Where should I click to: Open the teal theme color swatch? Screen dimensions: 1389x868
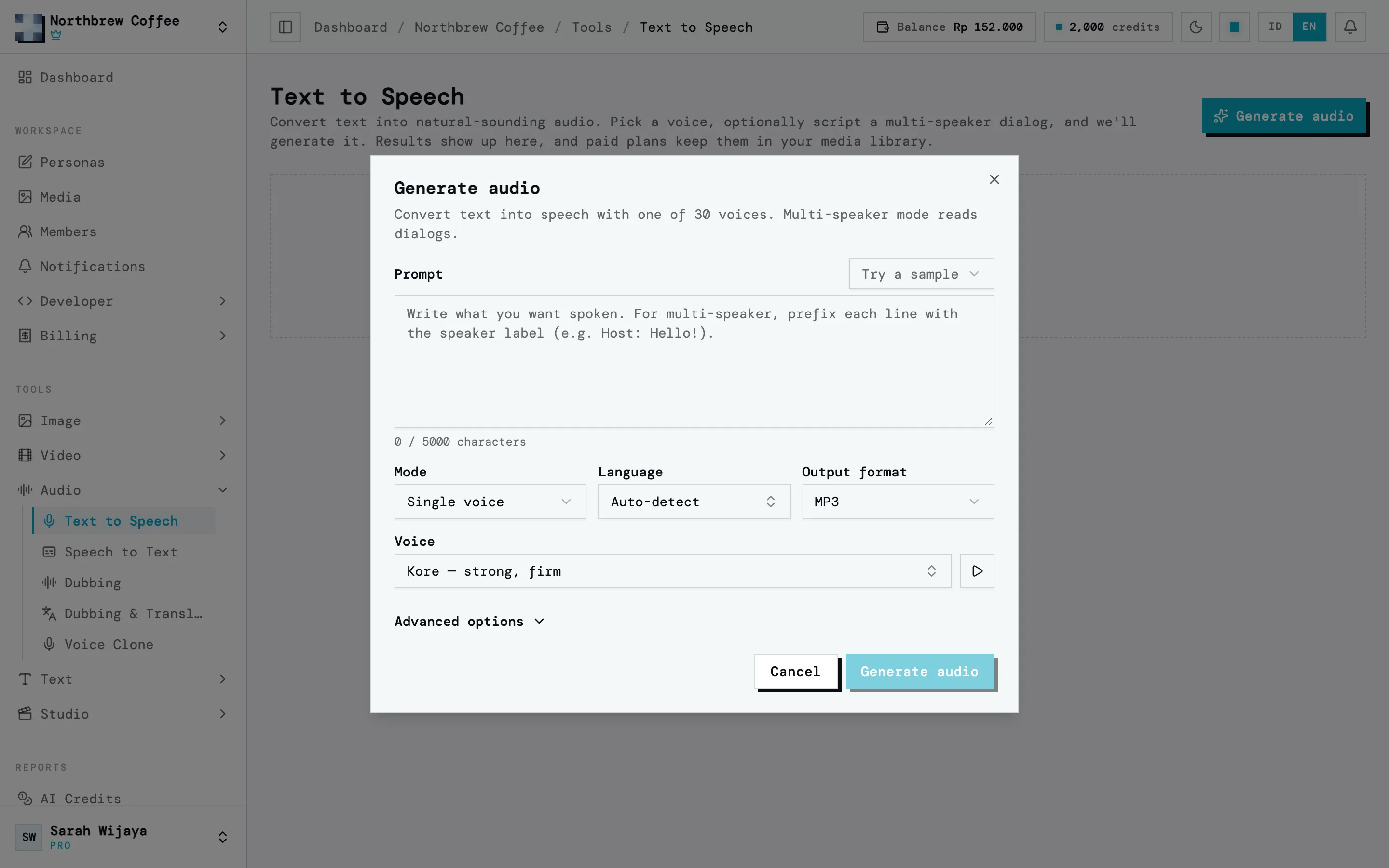coord(1234,27)
